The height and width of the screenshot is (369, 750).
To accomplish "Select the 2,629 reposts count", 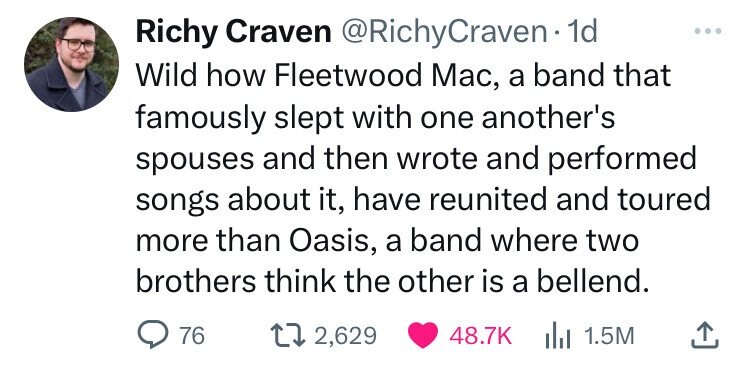I will click(x=346, y=335).
